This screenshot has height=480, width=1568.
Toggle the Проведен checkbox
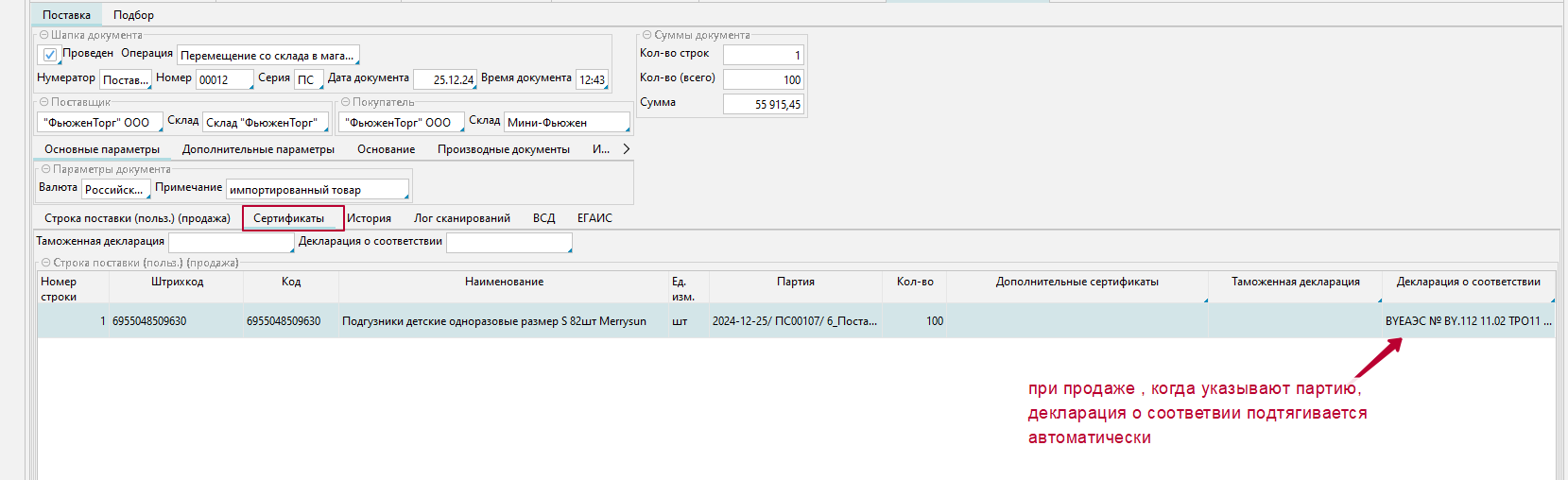[x=50, y=55]
